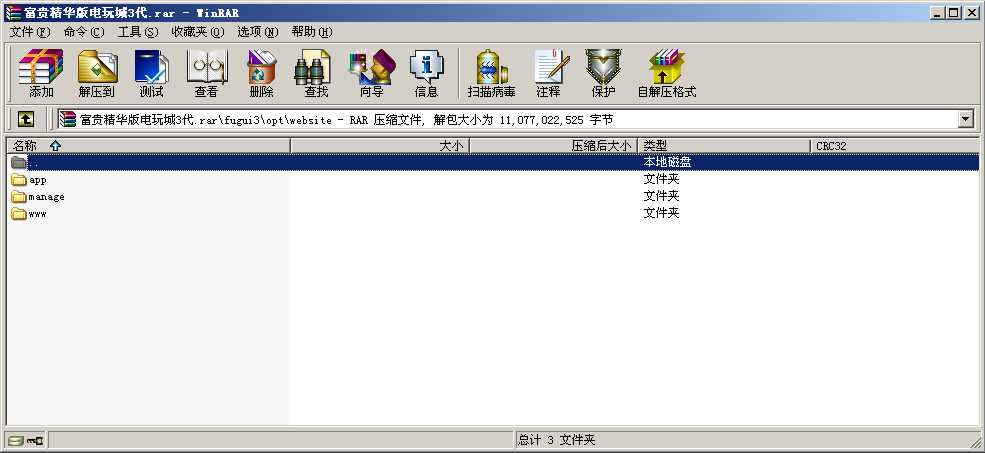Image resolution: width=985 pixels, height=453 pixels.
Task: Open the Favorites (收藏夹) menu
Action: 197,31
